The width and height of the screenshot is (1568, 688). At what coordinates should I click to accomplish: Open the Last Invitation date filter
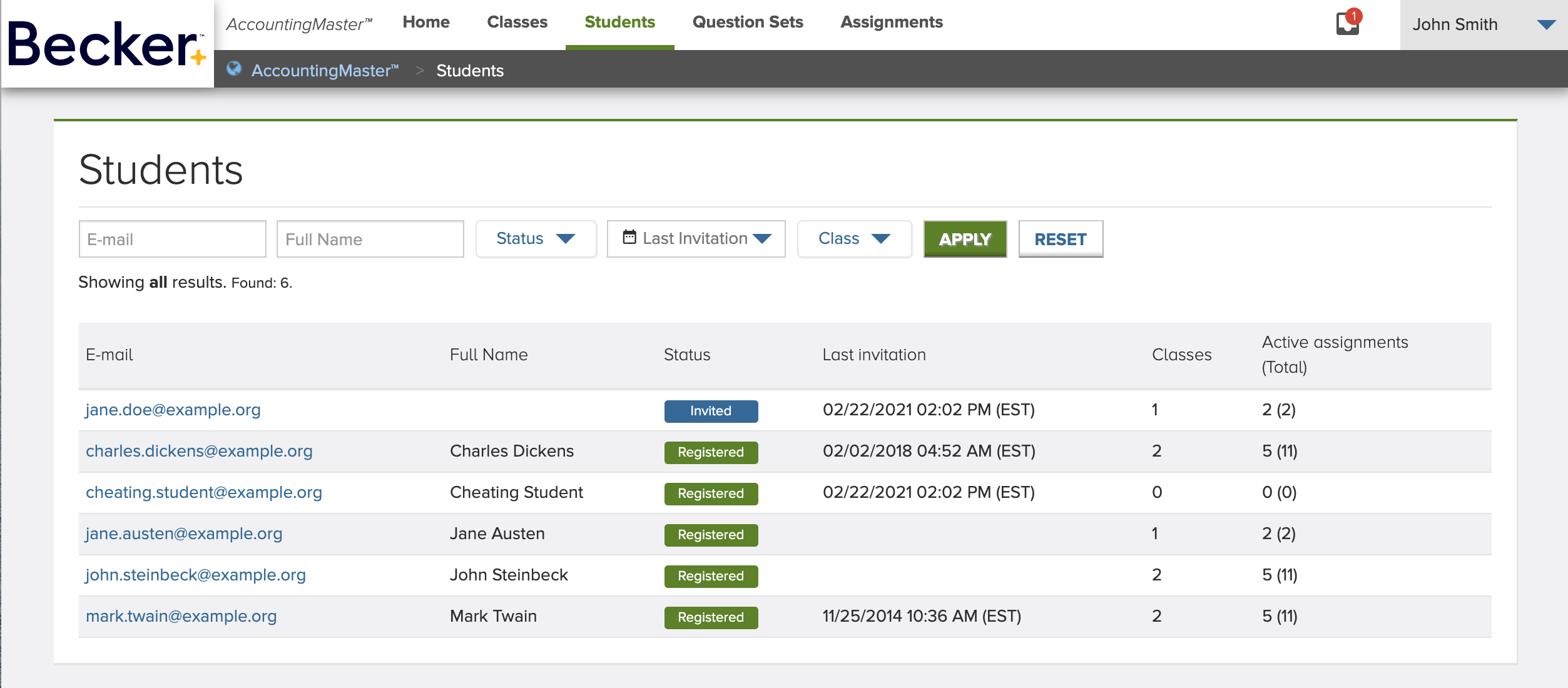(x=696, y=238)
